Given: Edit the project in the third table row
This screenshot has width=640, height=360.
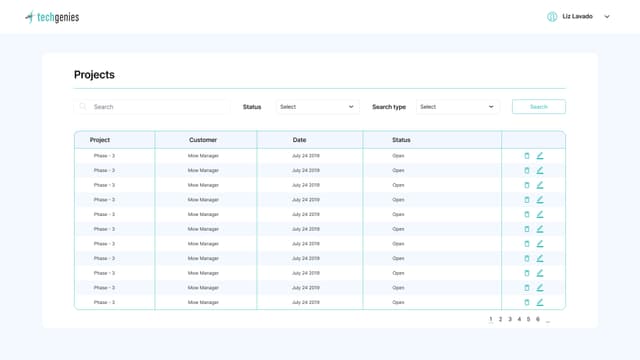Looking at the screenshot, I should pyautogui.click(x=540, y=185).
